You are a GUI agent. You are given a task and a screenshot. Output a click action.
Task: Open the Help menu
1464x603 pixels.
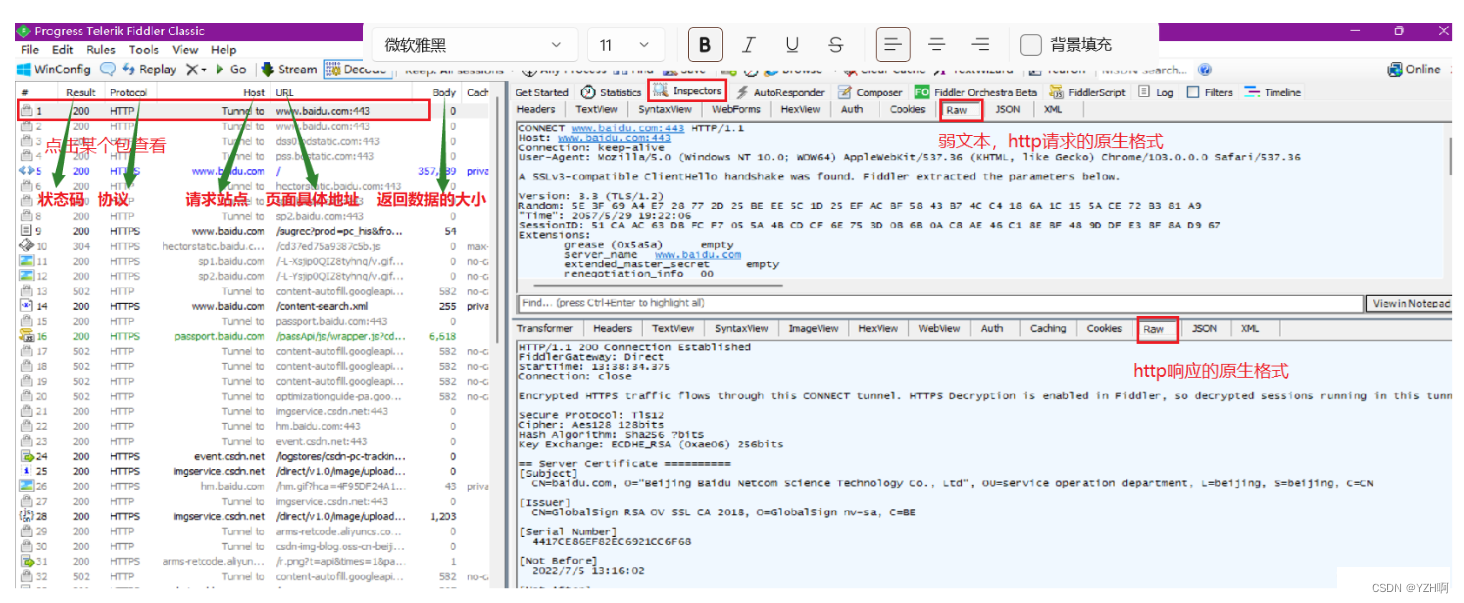[x=224, y=50]
